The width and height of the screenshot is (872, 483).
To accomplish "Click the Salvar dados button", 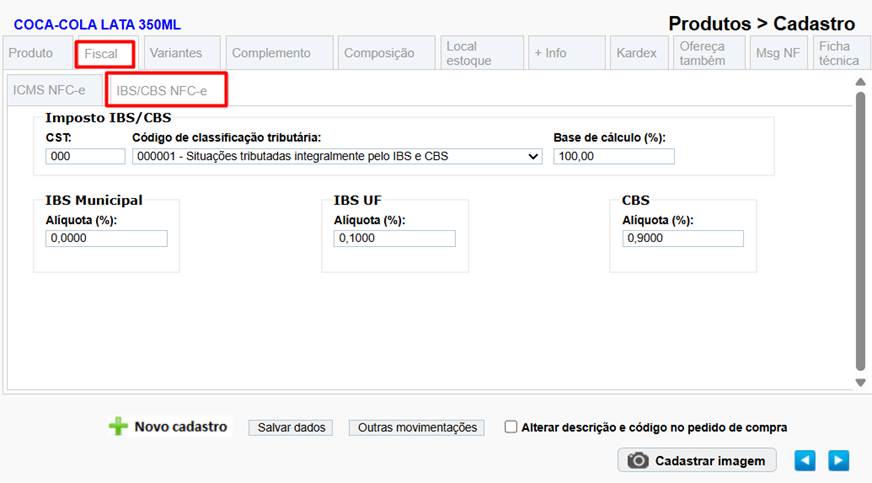I will tap(291, 427).
